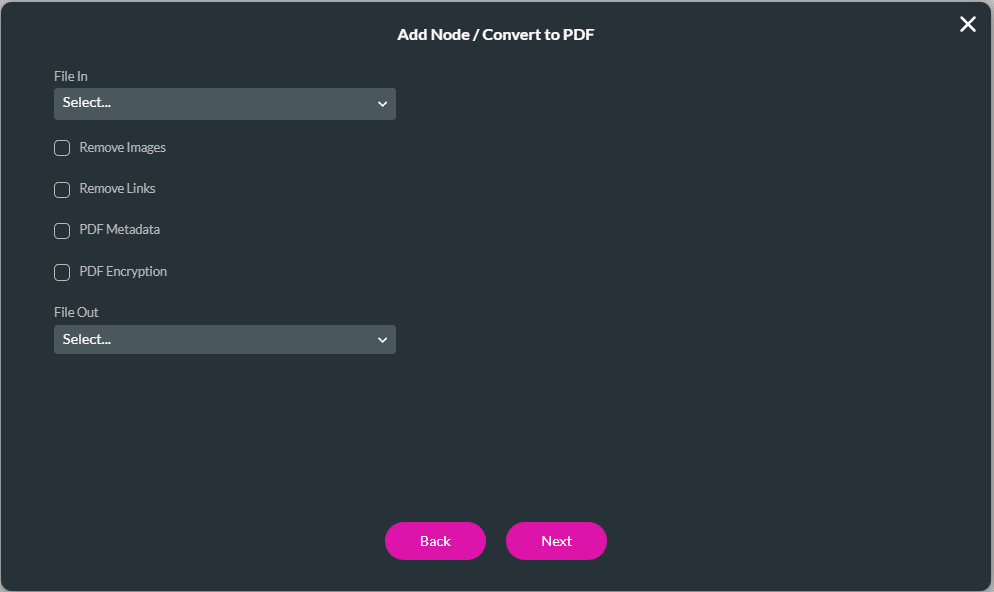Click the File Out chevron arrow
This screenshot has height=592, width=994.
tap(382, 340)
